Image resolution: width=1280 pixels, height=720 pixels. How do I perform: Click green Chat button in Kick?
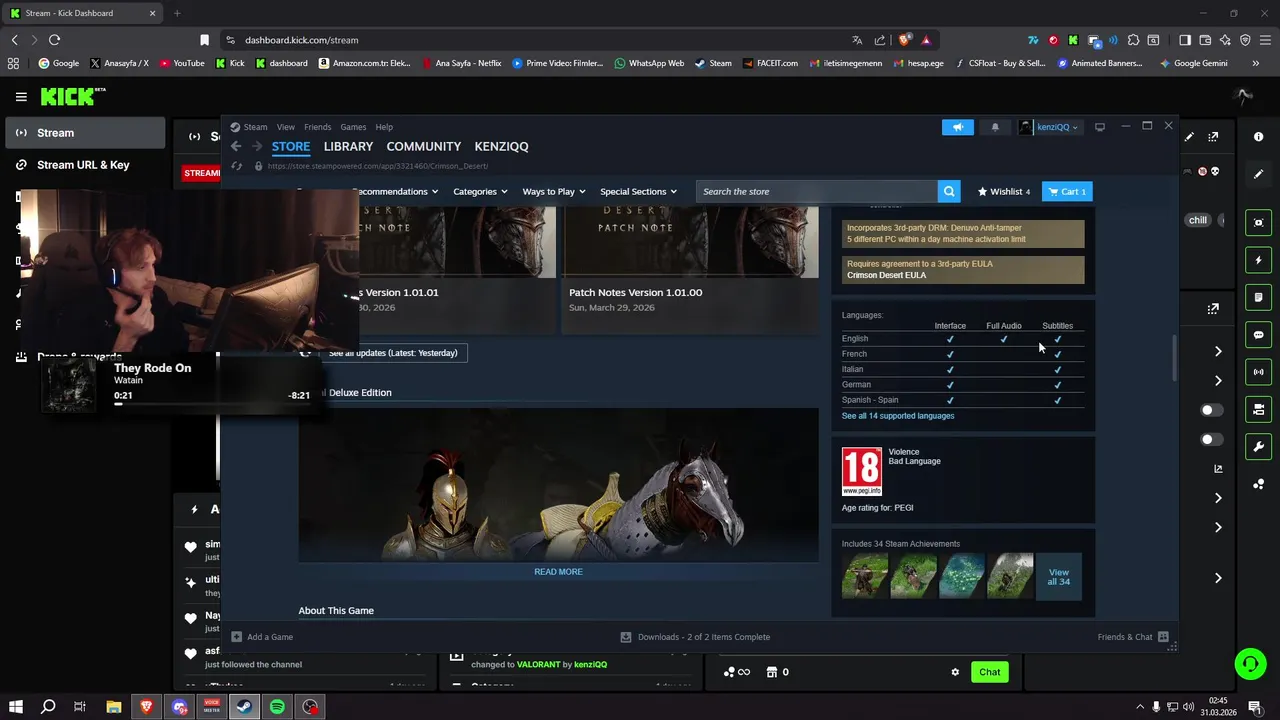pyautogui.click(x=989, y=672)
